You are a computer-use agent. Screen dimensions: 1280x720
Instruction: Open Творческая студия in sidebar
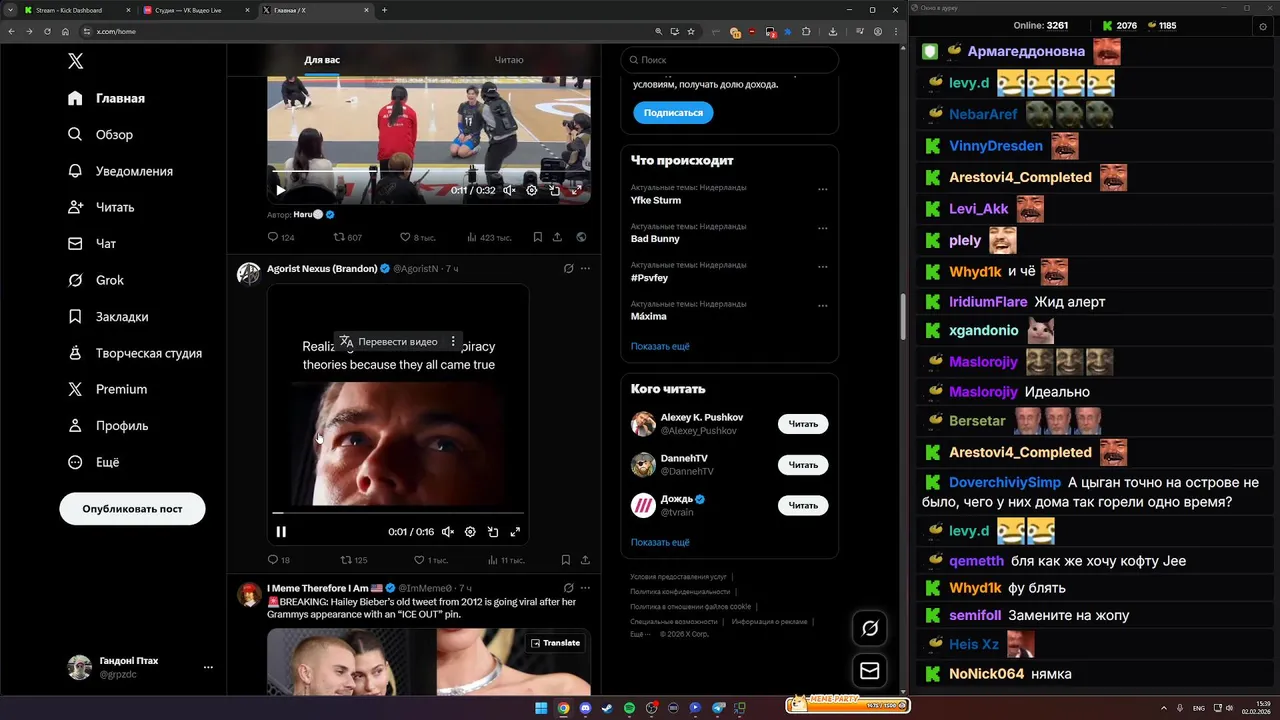point(134,353)
